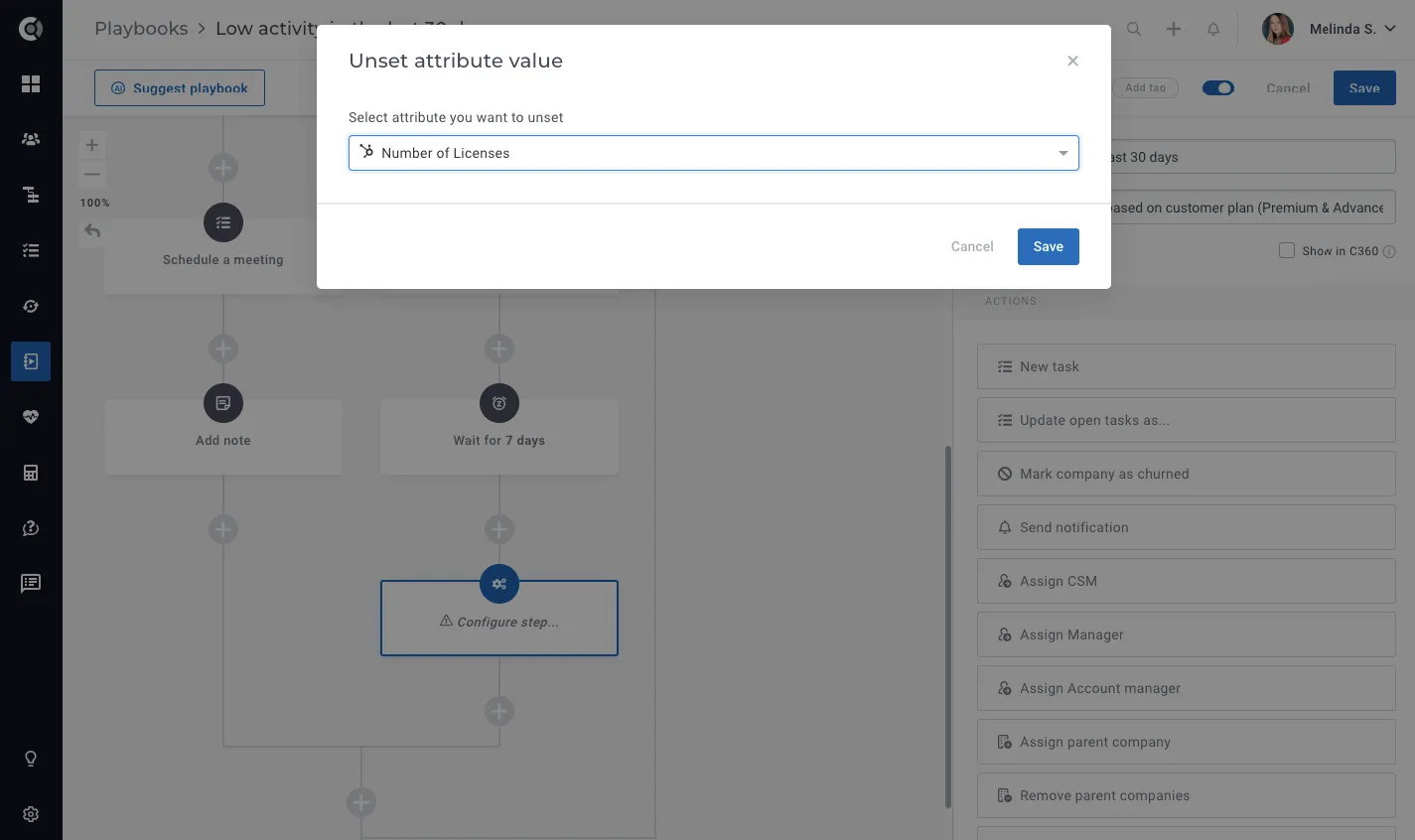Screen dimensions: 1415x840
Task: Click the canvas zoom in plus button
Action: [92, 145]
